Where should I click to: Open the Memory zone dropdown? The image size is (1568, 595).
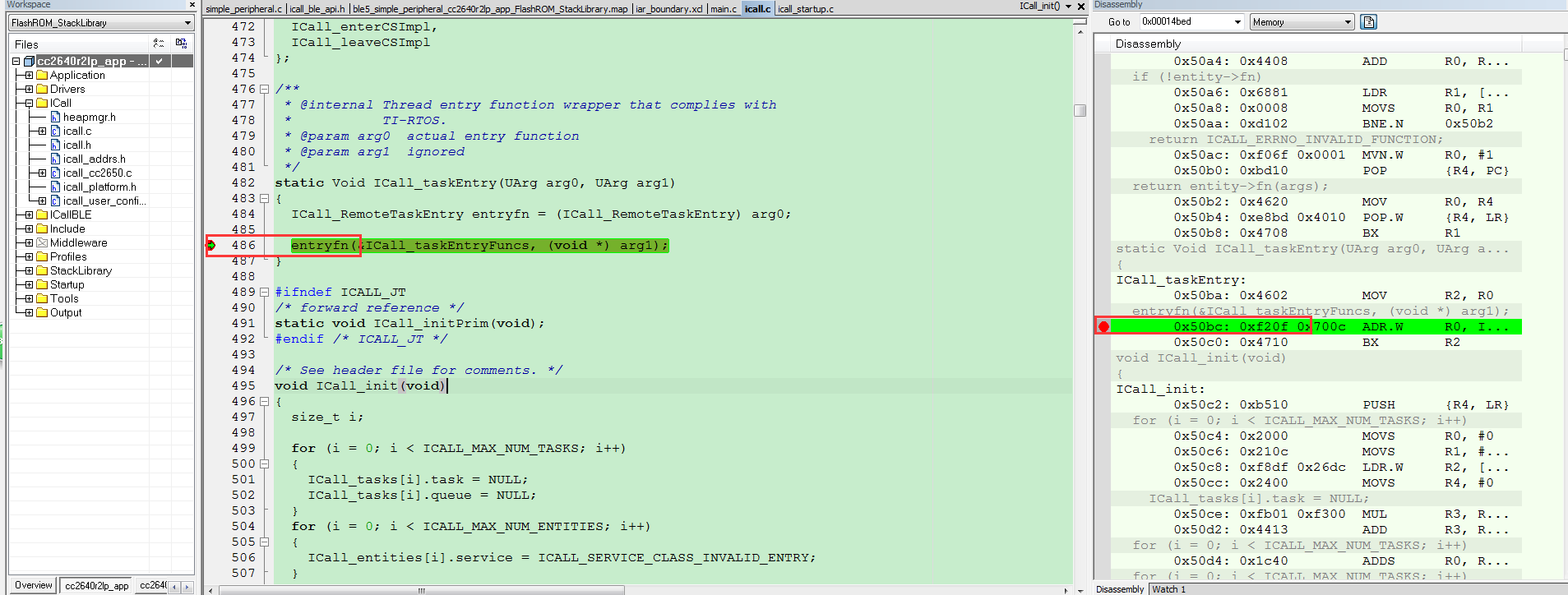point(1347,22)
